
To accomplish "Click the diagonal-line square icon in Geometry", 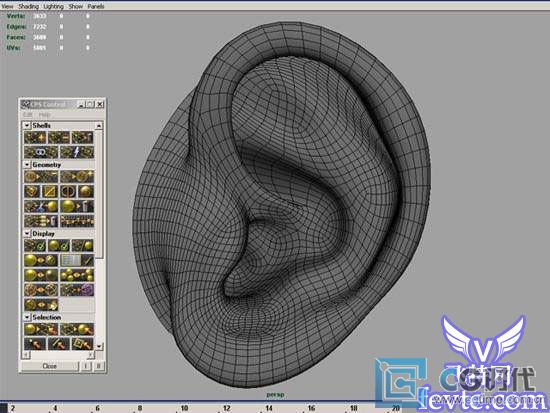I will (x=49, y=192).
